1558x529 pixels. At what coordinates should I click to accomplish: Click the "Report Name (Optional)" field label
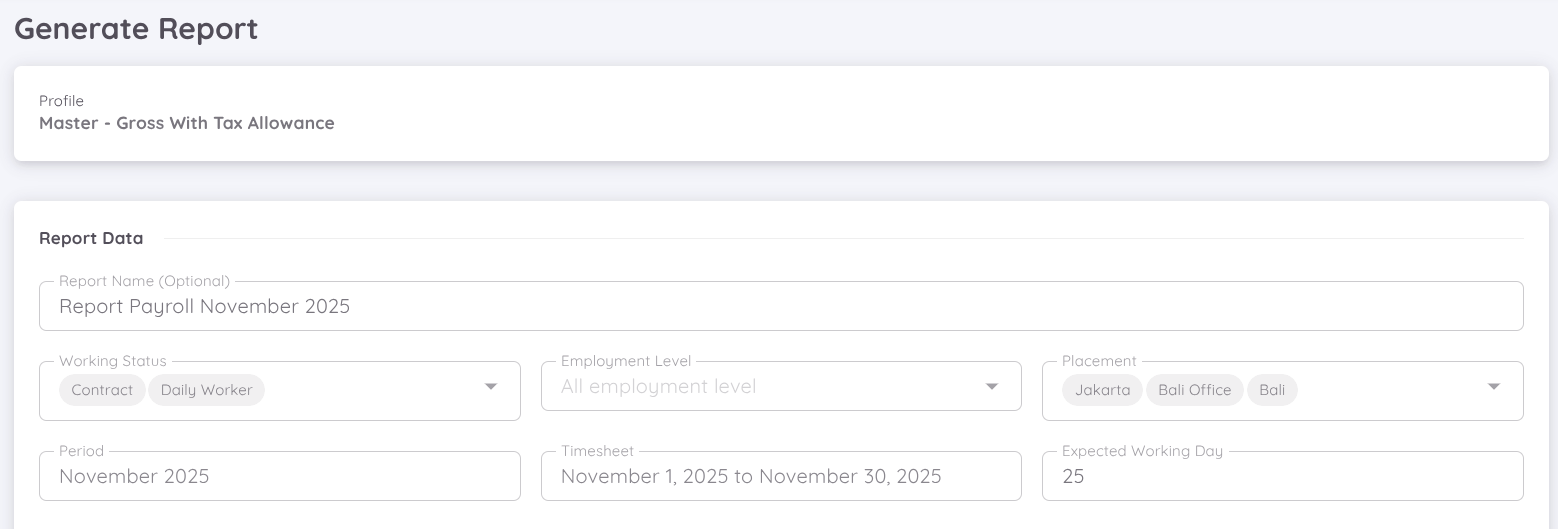[x=144, y=281]
